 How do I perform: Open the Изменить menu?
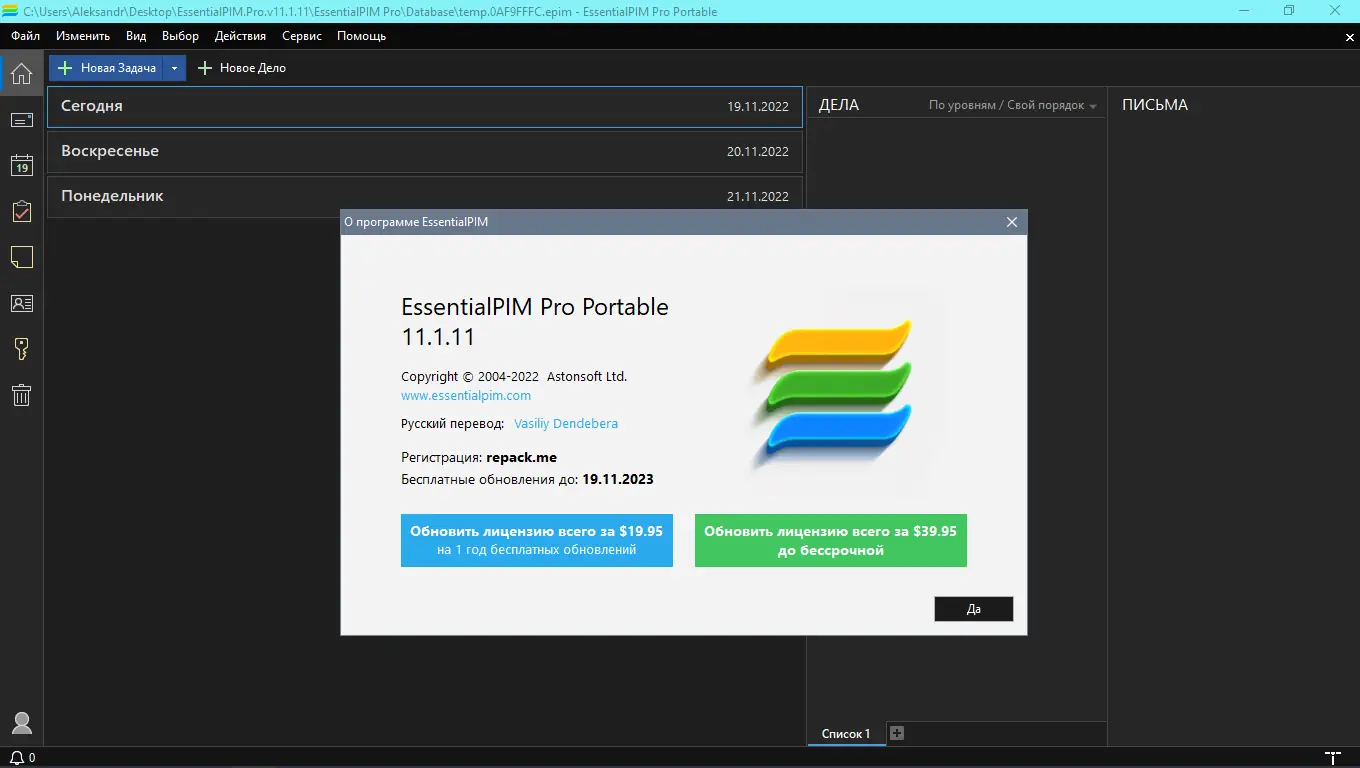83,36
